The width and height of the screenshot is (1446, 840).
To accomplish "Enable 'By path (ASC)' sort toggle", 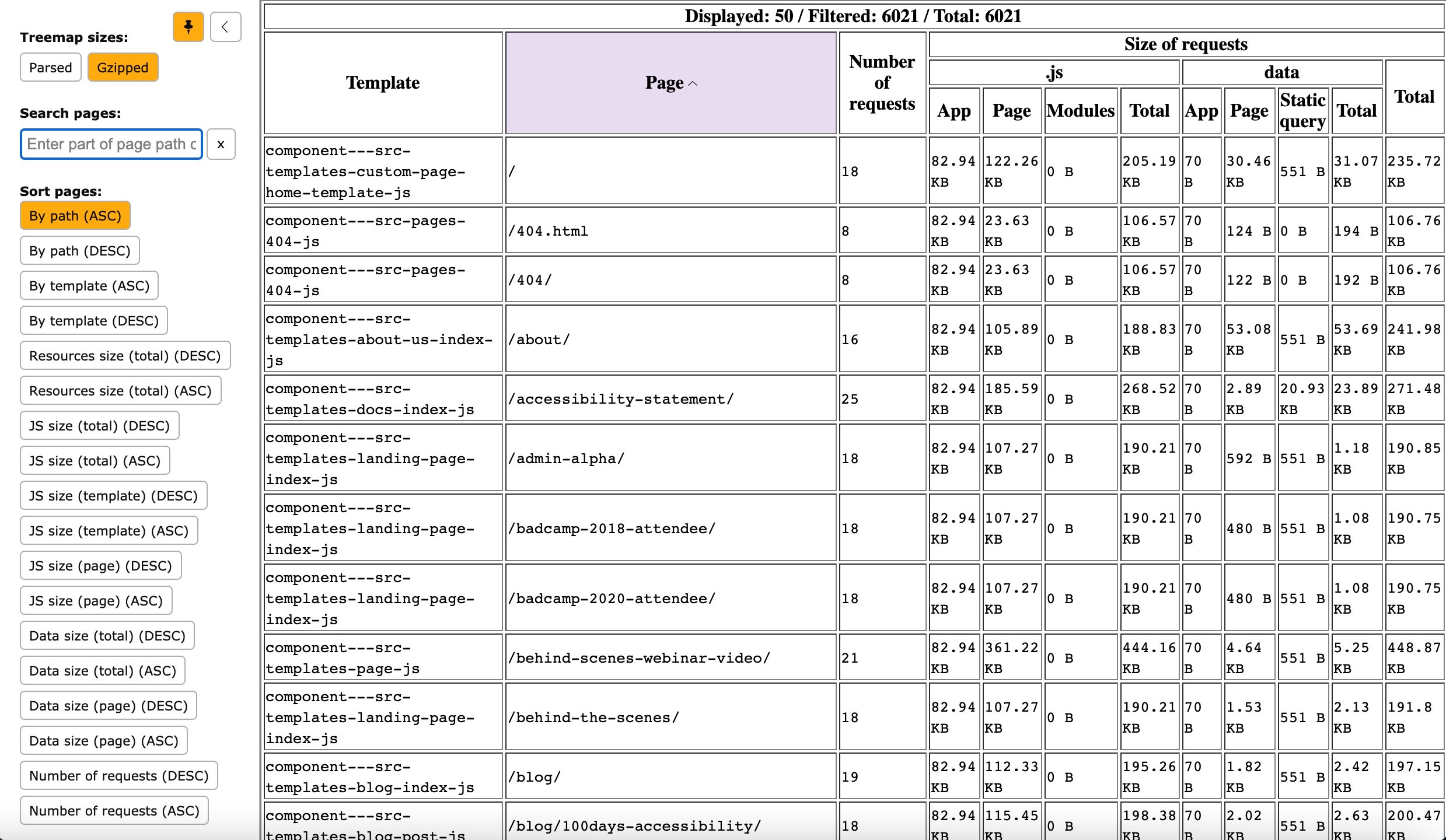I will coord(75,215).
